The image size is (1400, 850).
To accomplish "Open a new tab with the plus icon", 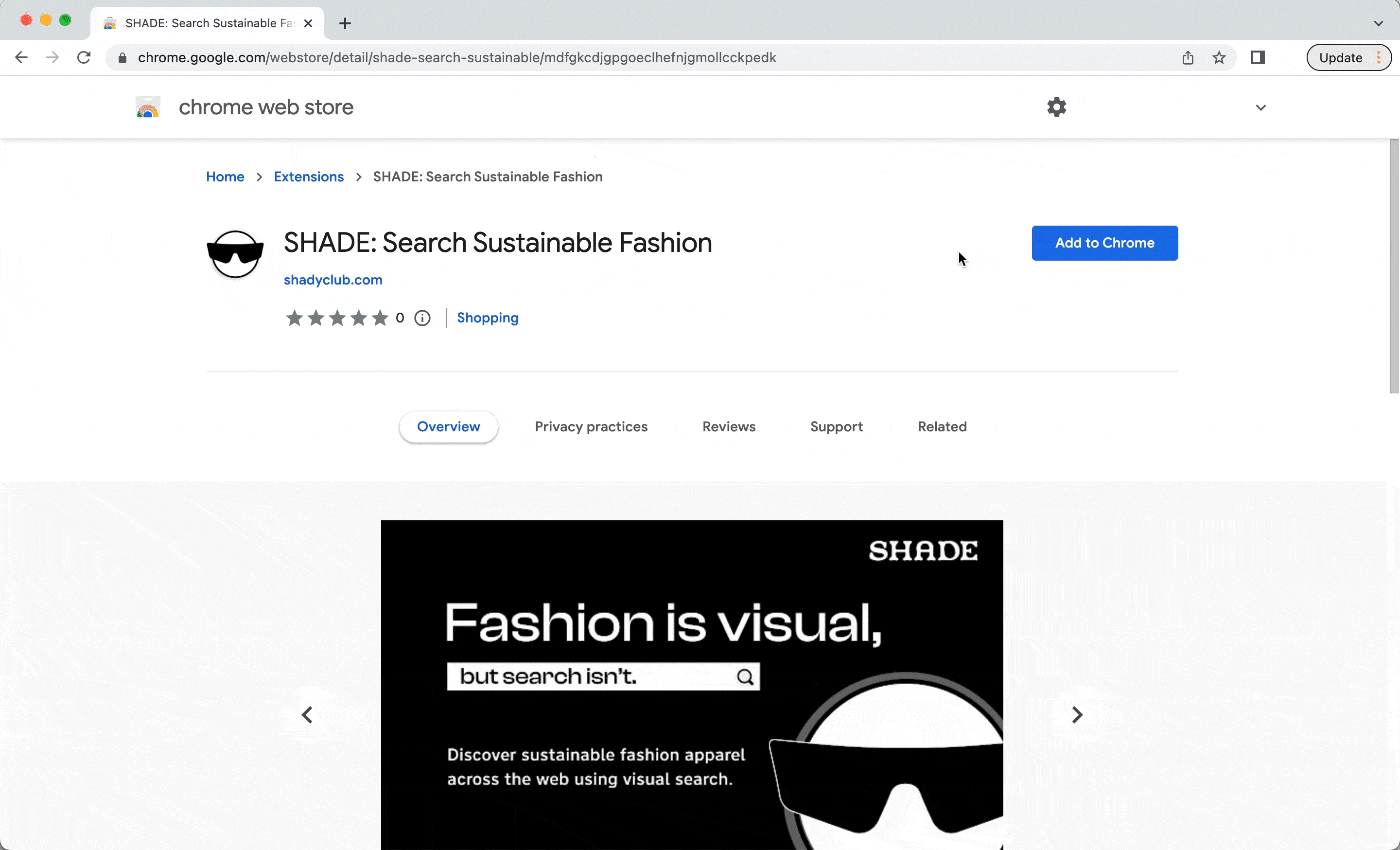I will coord(345,23).
